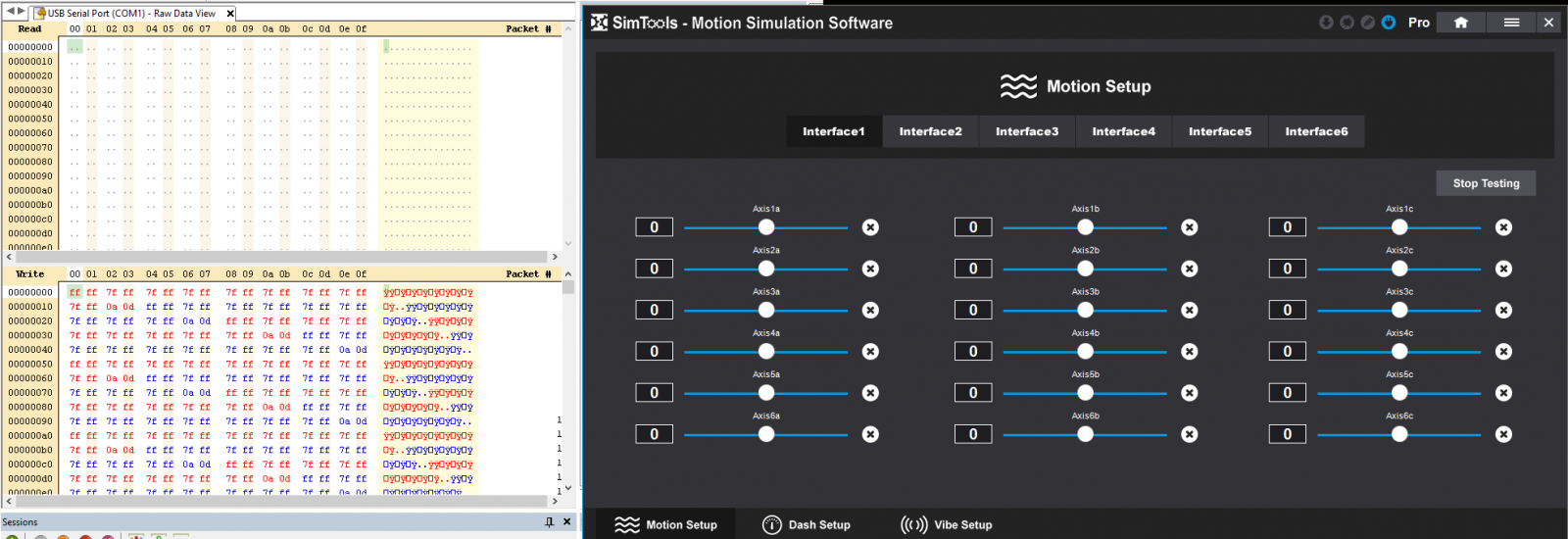Reset Axis1a with its X icon
The height and width of the screenshot is (539, 1568).
pos(870,227)
